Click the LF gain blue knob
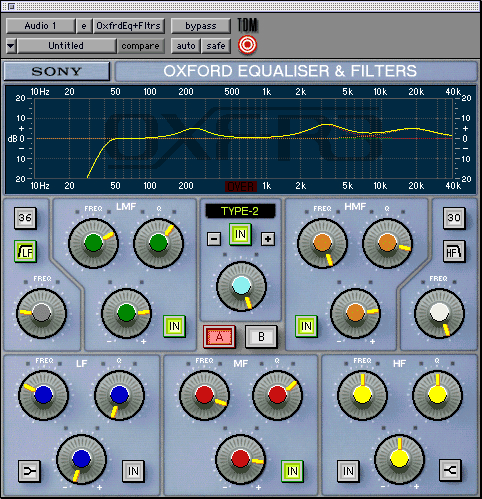This screenshot has height=499, width=482. pyautogui.click(x=82, y=459)
